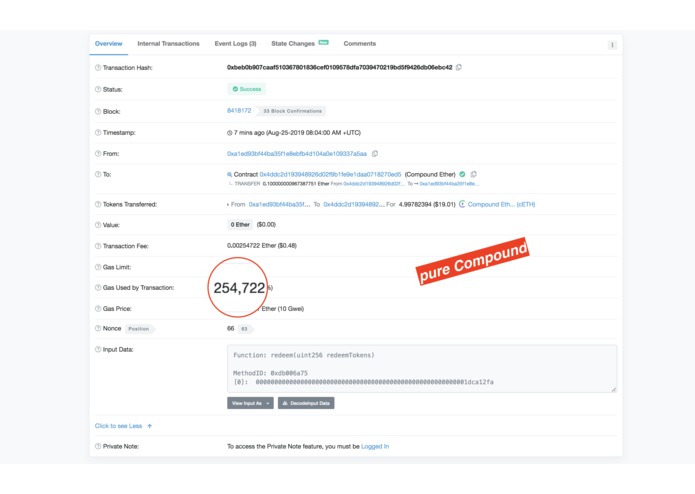695x494 pixels.
Task: Open the Internal Transactions tab
Action: 168,44
